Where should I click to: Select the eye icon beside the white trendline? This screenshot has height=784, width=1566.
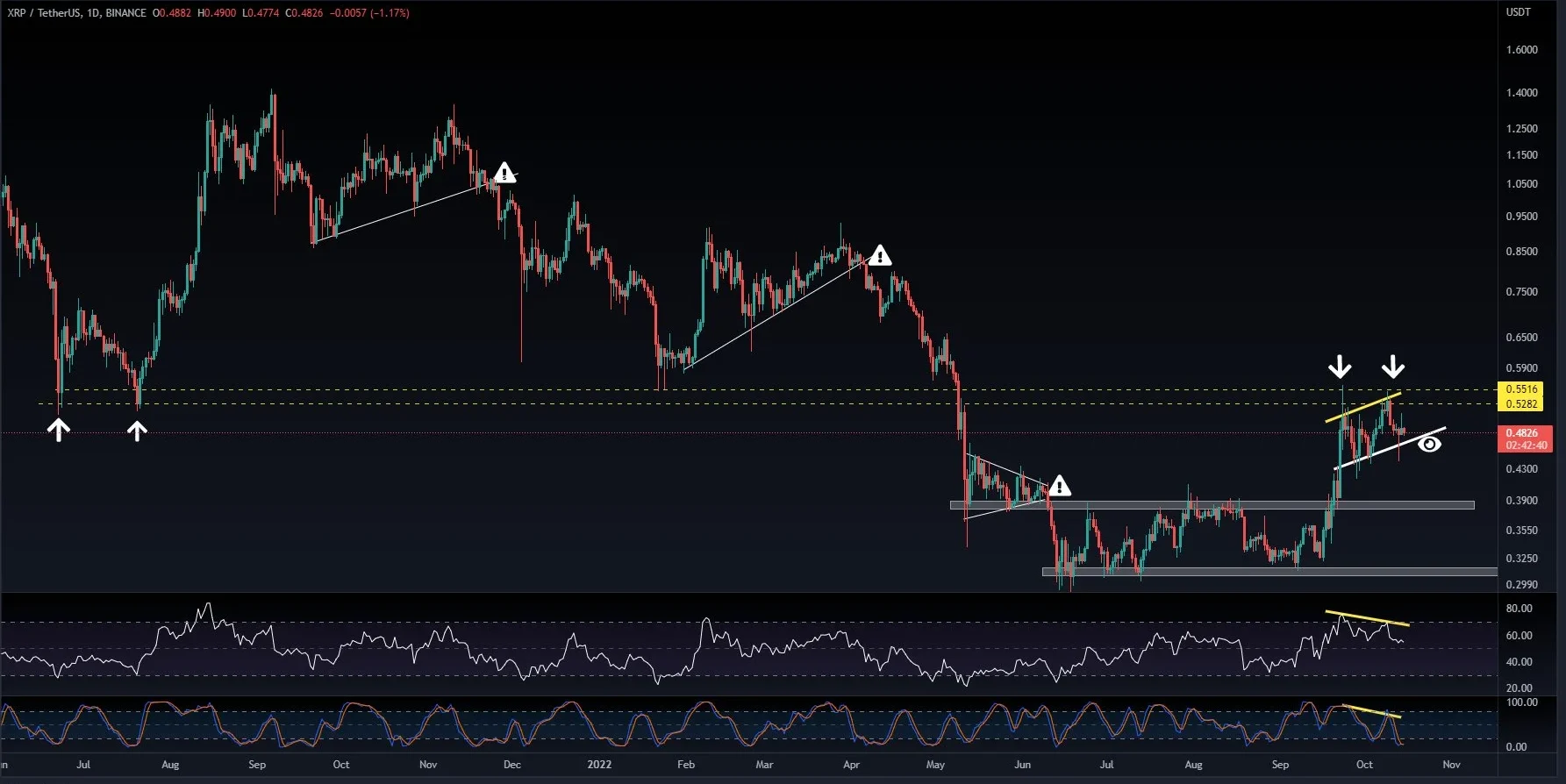pyautogui.click(x=1430, y=445)
